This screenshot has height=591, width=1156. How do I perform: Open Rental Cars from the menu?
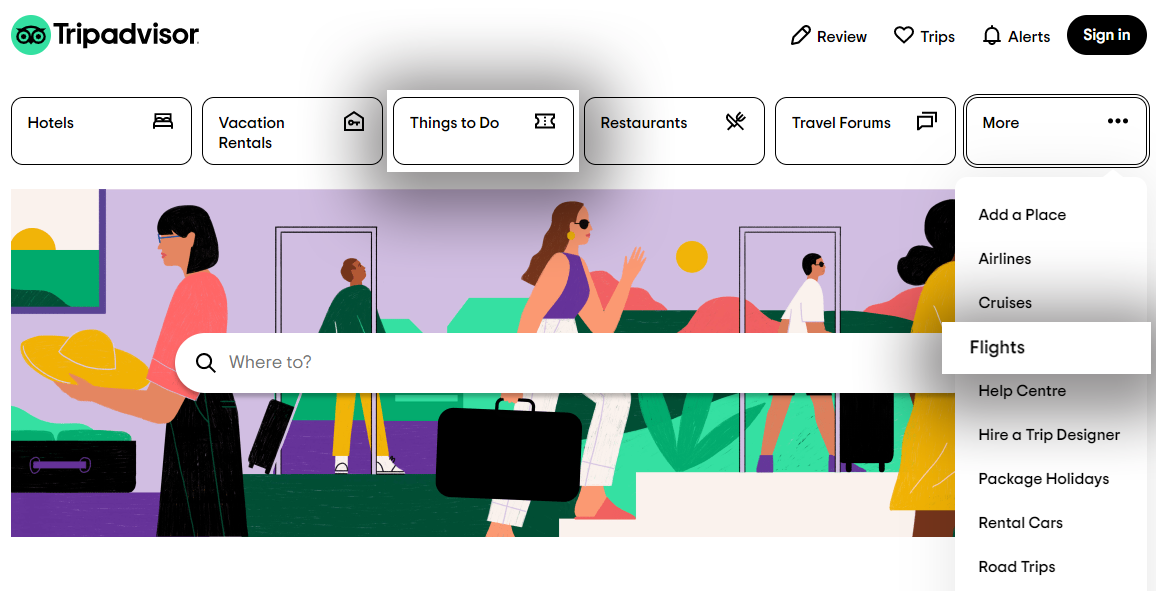pyautogui.click(x=1020, y=523)
